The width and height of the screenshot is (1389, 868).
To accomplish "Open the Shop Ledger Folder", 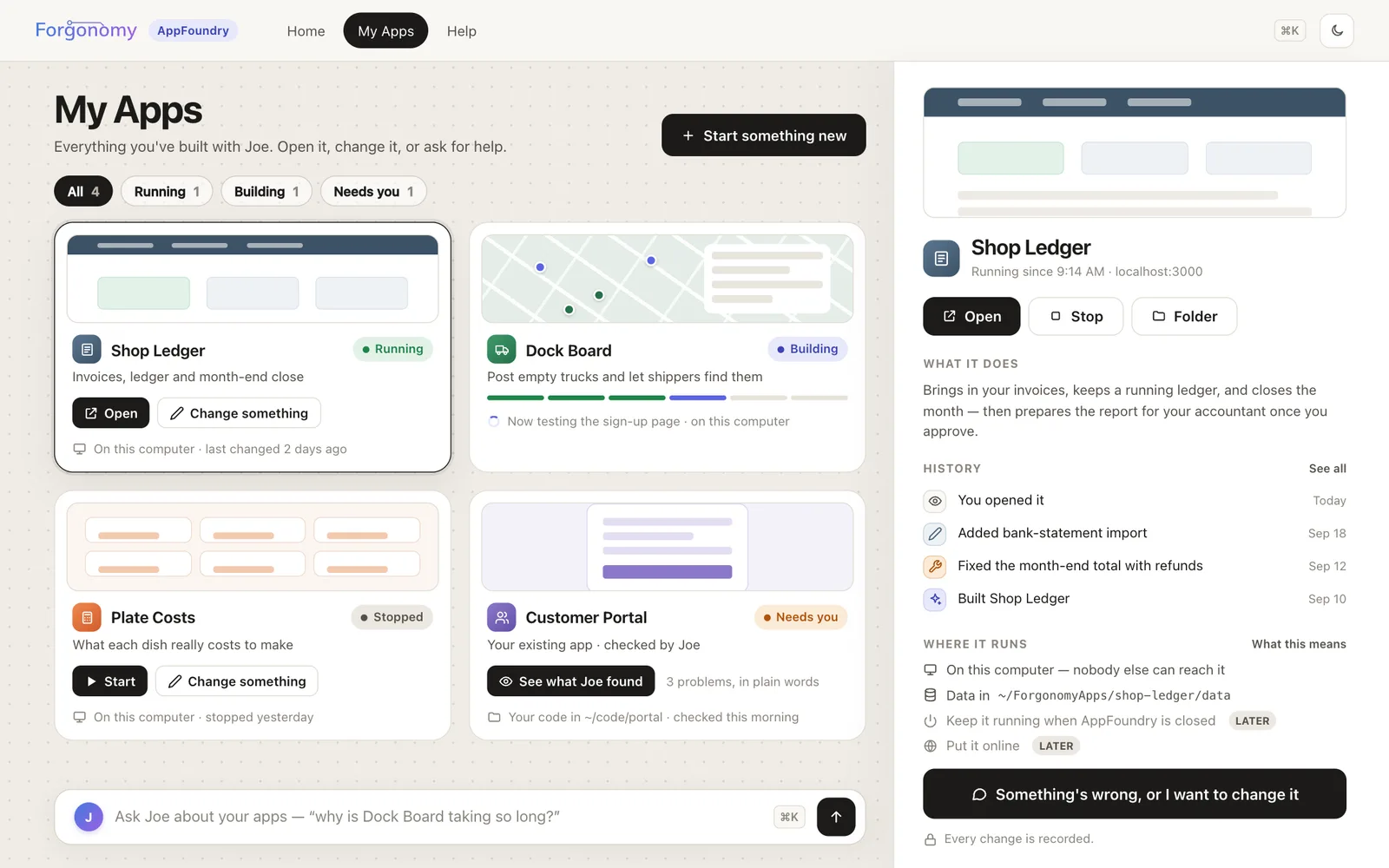I will [1184, 316].
